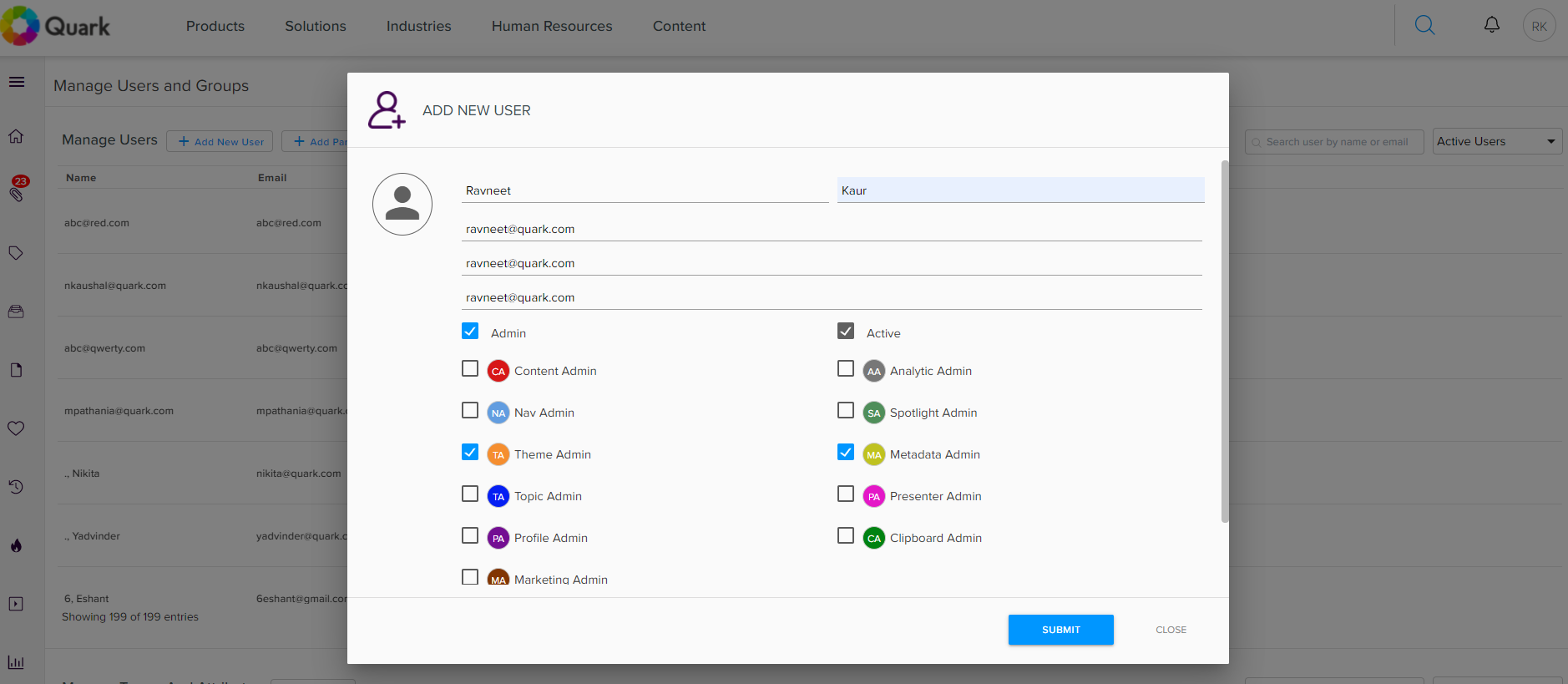Click the first ravneet@quark.com email field

(x=832, y=229)
